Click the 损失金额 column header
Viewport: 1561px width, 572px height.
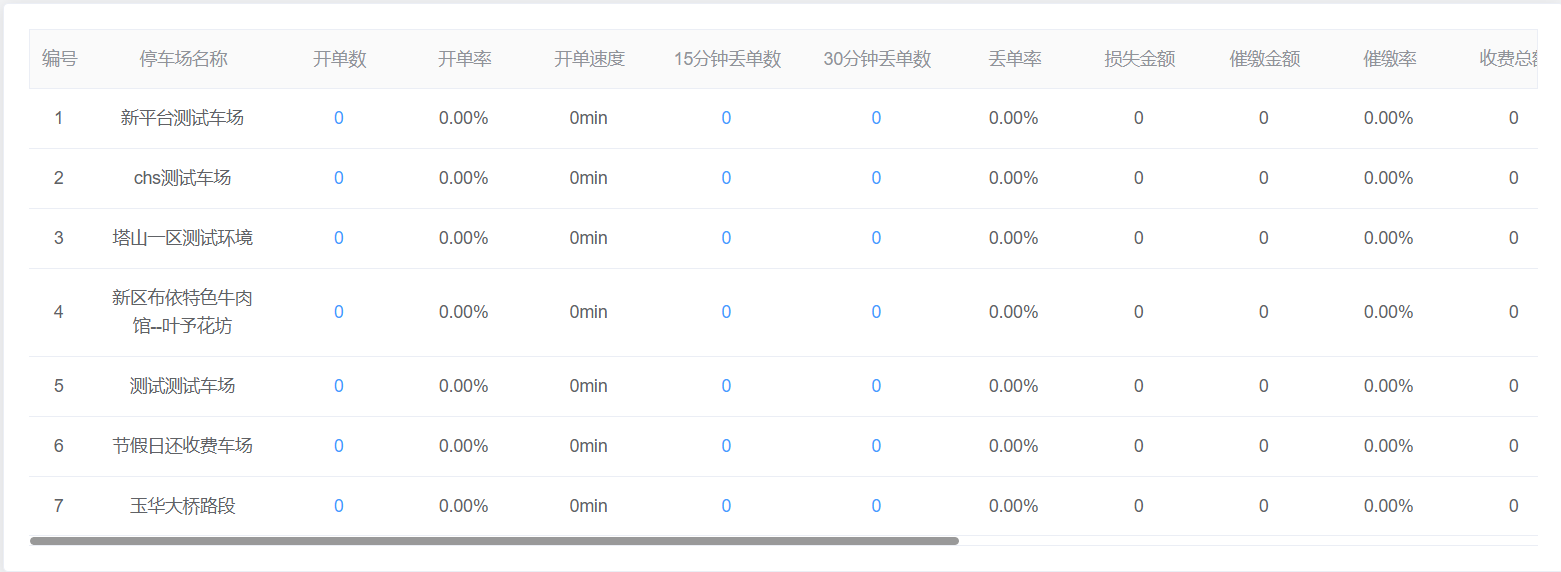(x=1139, y=59)
